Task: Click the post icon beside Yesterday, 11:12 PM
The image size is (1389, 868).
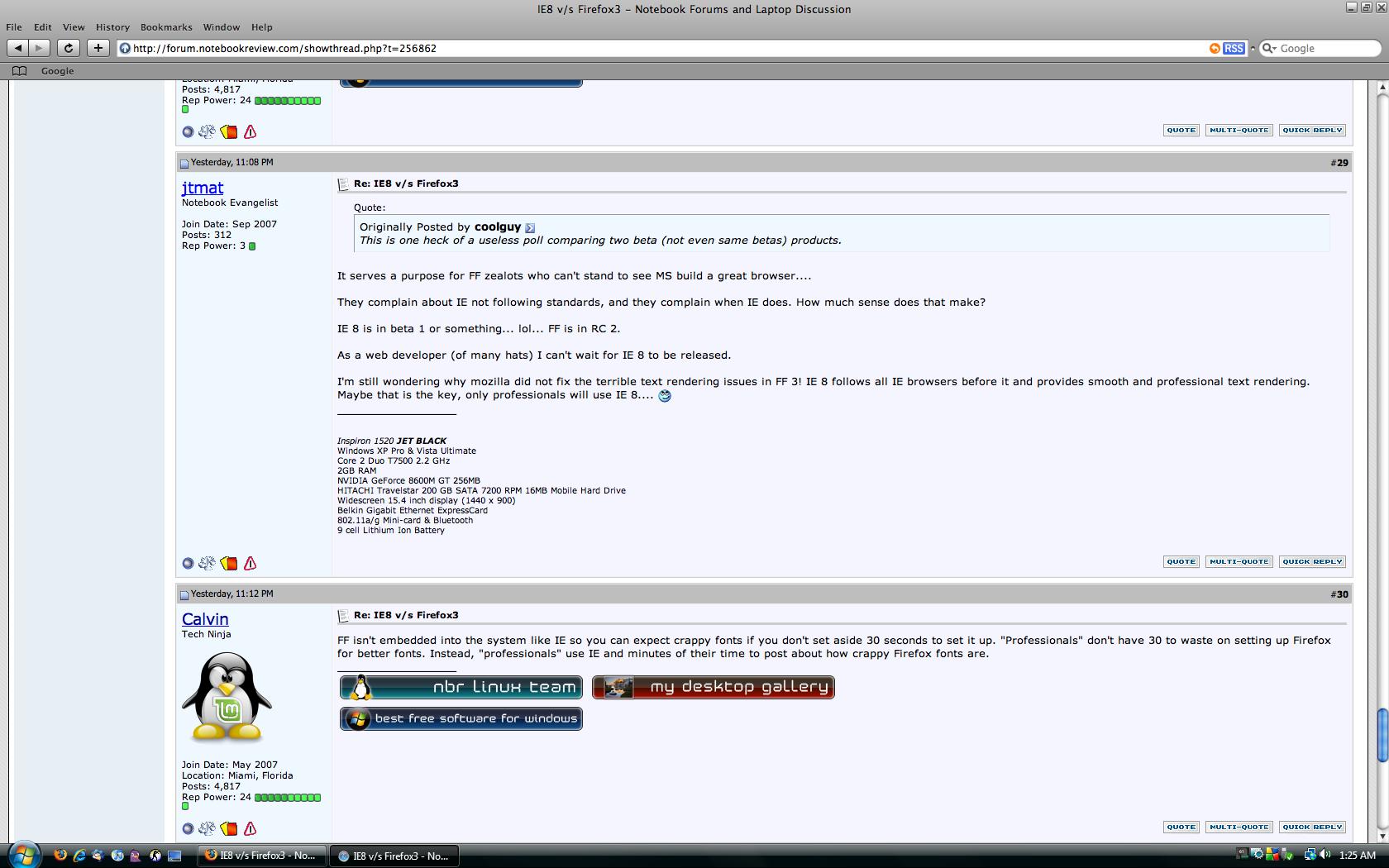Action: tap(184, 594)
